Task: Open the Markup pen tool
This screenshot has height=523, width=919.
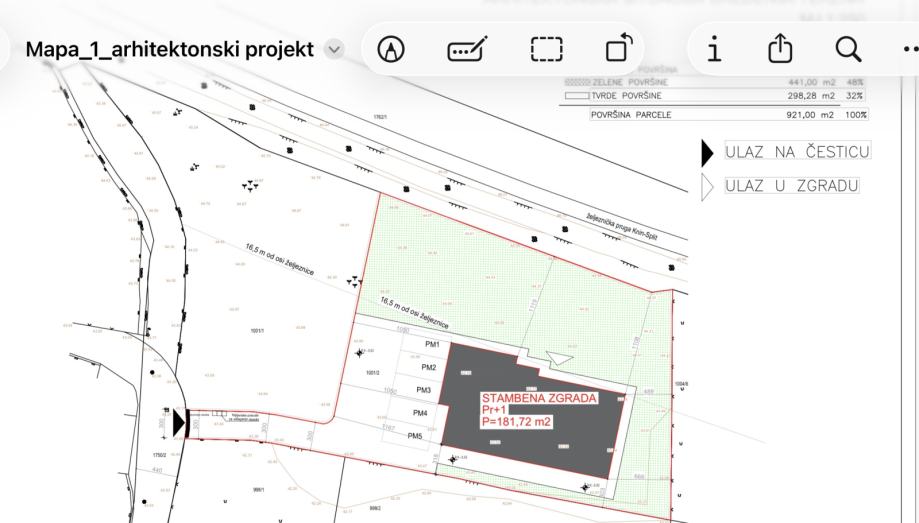Action: point(391,49)
